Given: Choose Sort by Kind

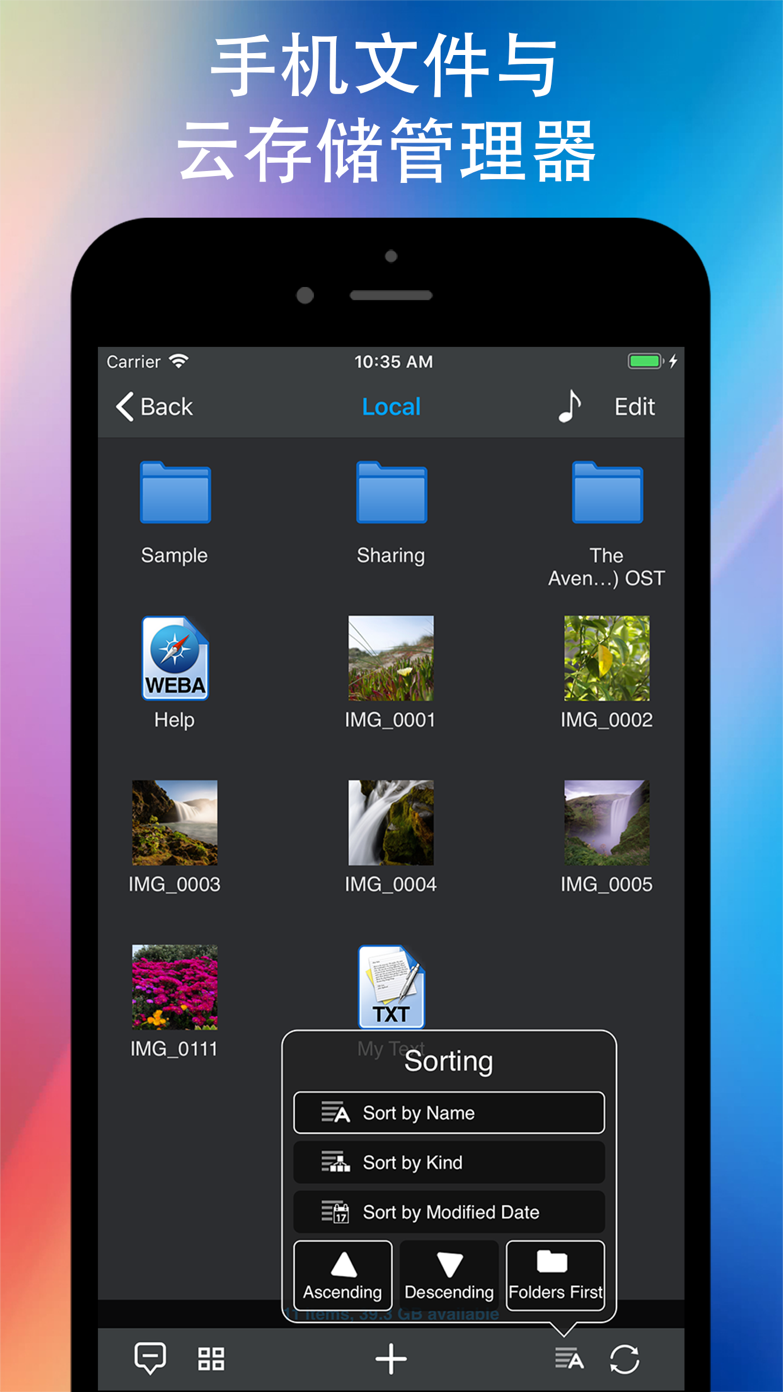Looking at the screenshot, I should coord(449,1162).
